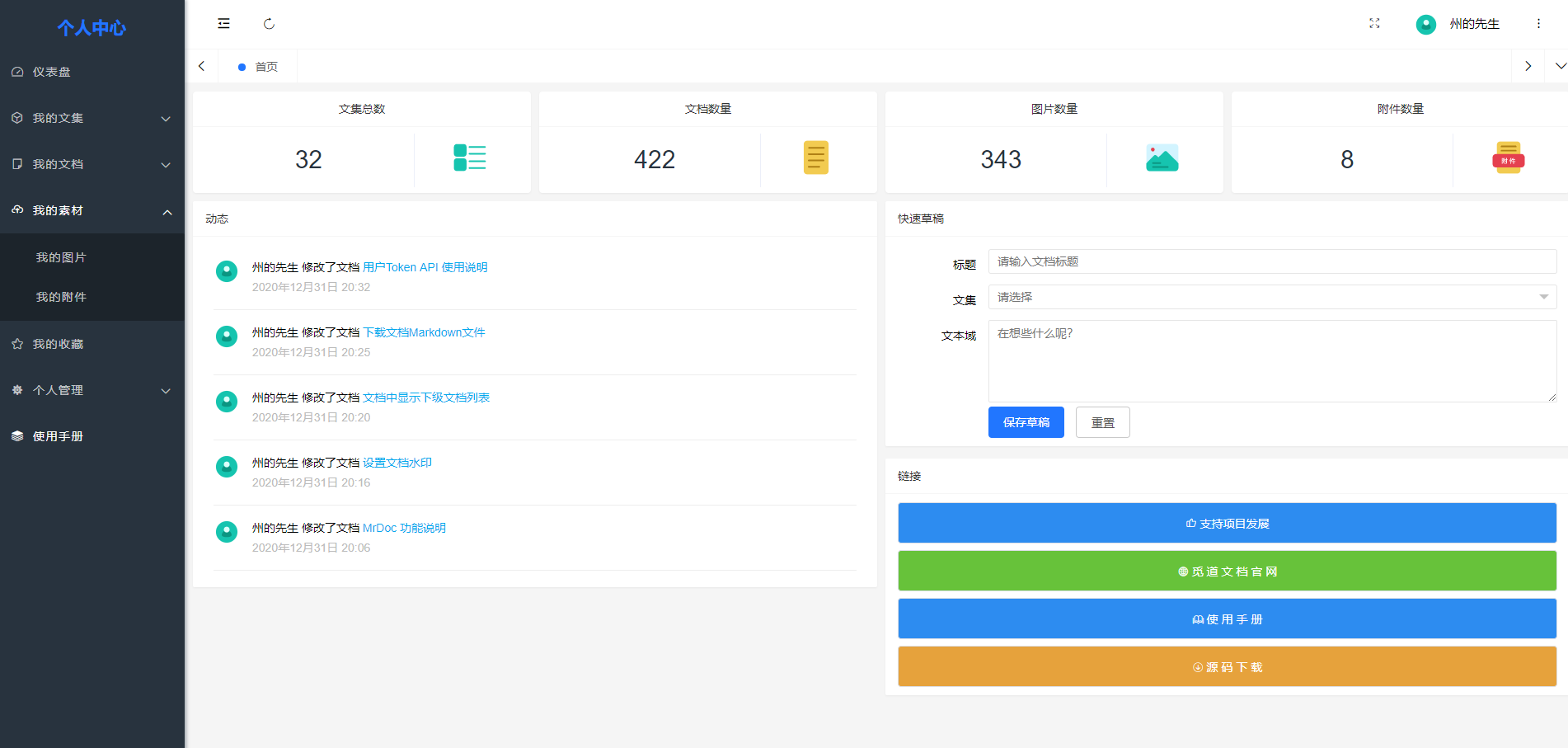The height and width of the screenshot is (748, 1568).
Task: Click the 链接 panel heading
Action: (909, 476)
